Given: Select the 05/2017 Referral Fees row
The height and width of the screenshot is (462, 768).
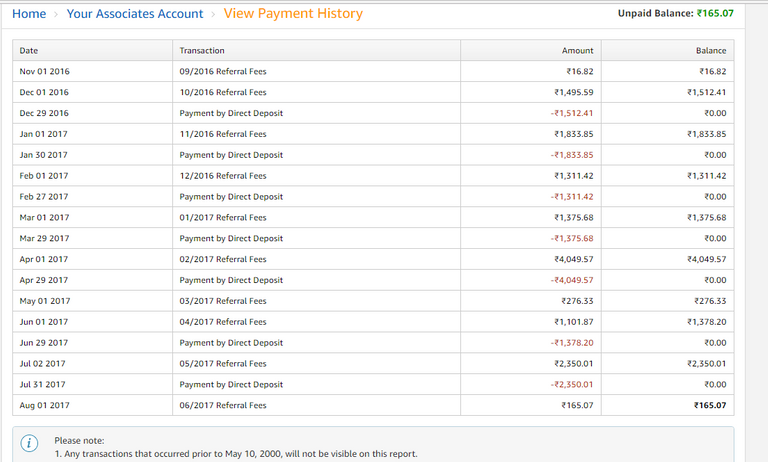Looking at the screenshot, I should point(223,364).
